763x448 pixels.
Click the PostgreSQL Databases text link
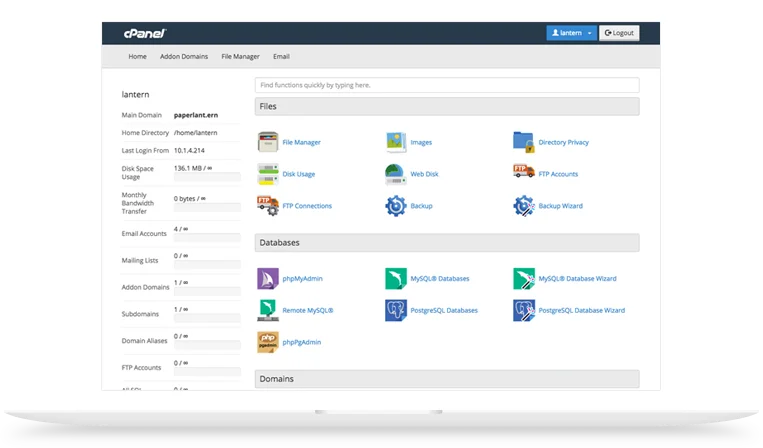click(x=444, y=310)
